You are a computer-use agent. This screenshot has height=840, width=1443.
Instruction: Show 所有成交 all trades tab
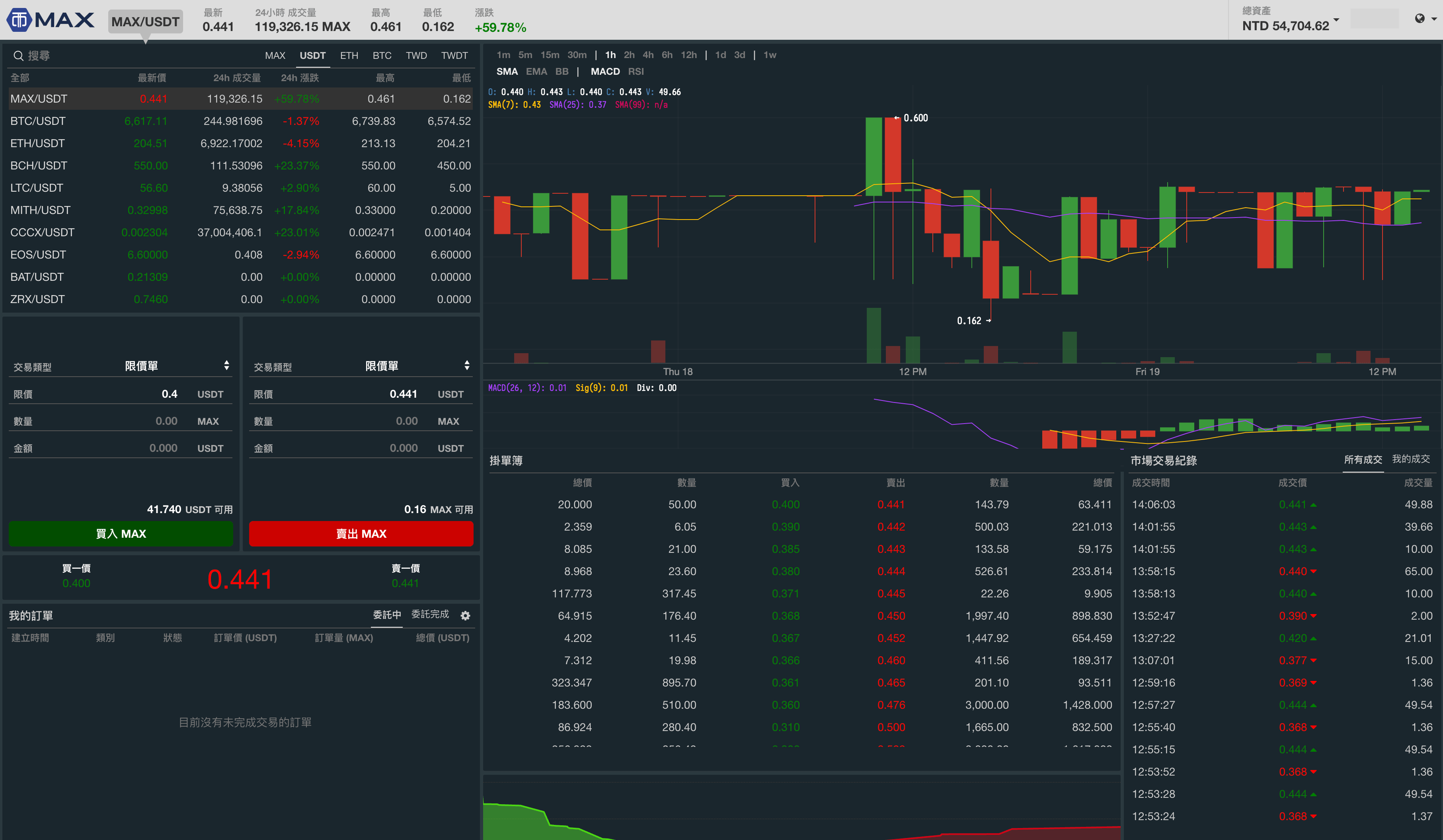point(1363,459)
